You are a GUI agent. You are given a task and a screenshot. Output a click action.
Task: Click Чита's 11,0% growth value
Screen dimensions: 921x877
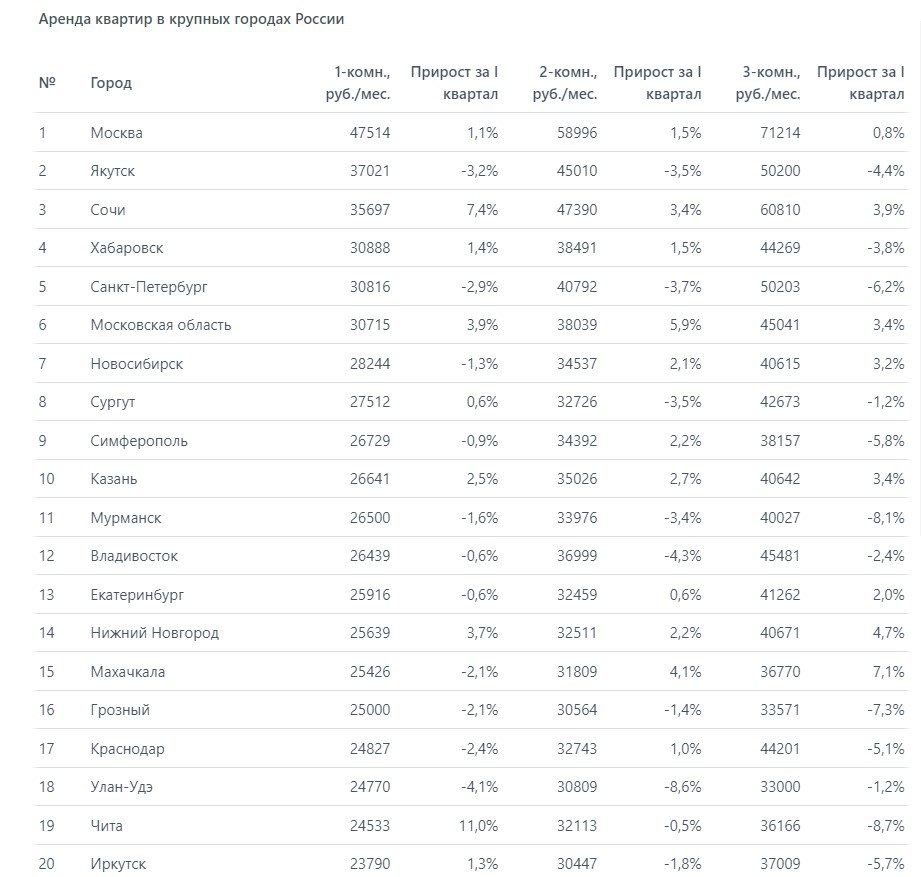477,826
